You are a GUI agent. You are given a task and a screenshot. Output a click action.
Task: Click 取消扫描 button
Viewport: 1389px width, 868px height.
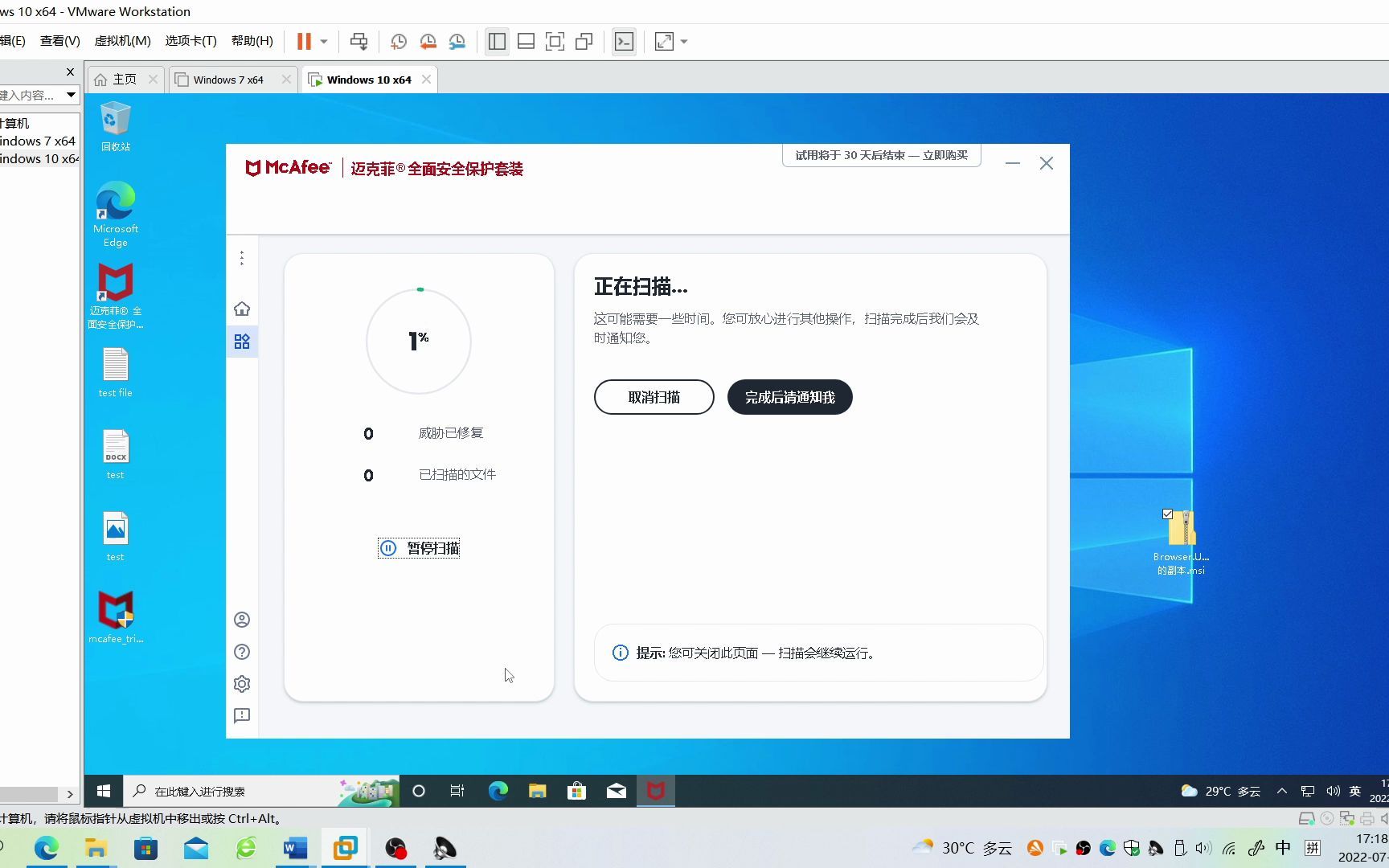click(654, 397)
